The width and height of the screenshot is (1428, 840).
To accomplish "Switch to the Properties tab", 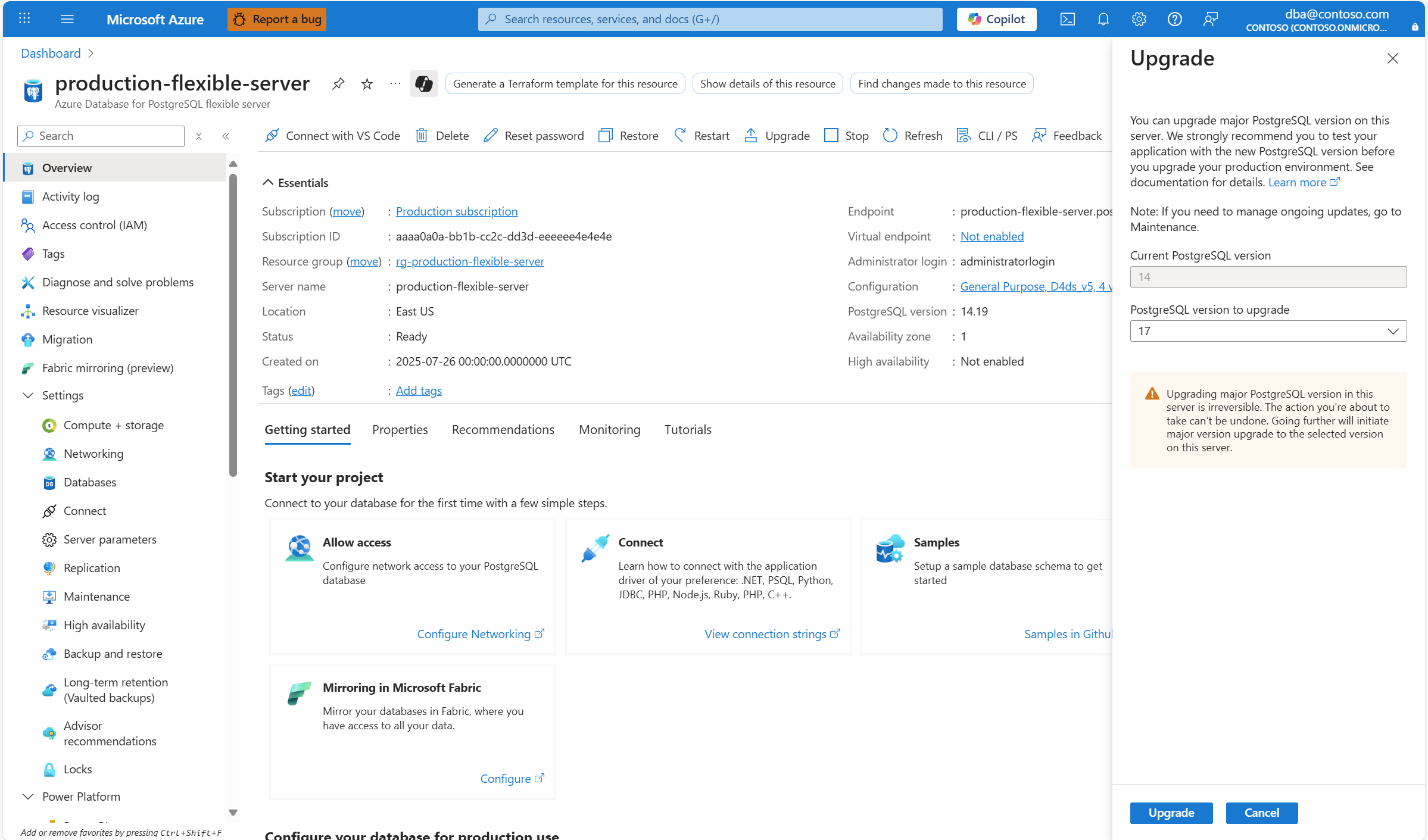I will click(x=400, y=430).
